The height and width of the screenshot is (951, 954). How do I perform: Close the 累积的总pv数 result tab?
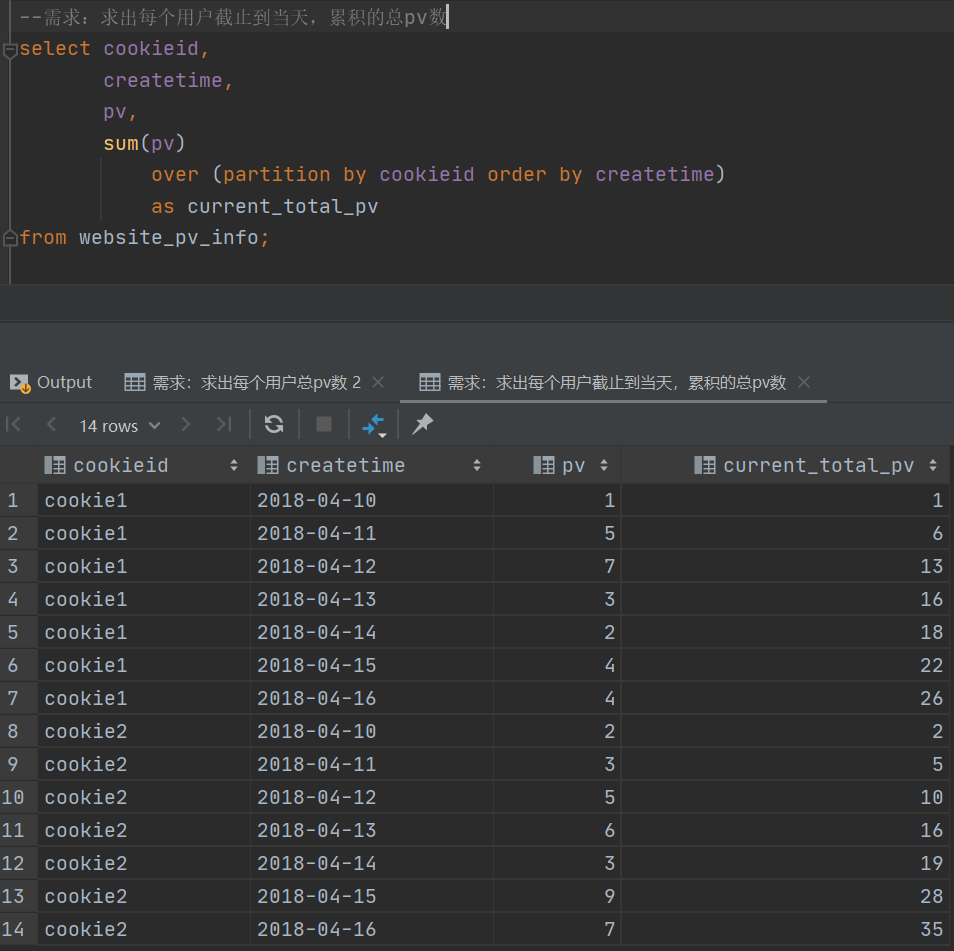point(804,382)
